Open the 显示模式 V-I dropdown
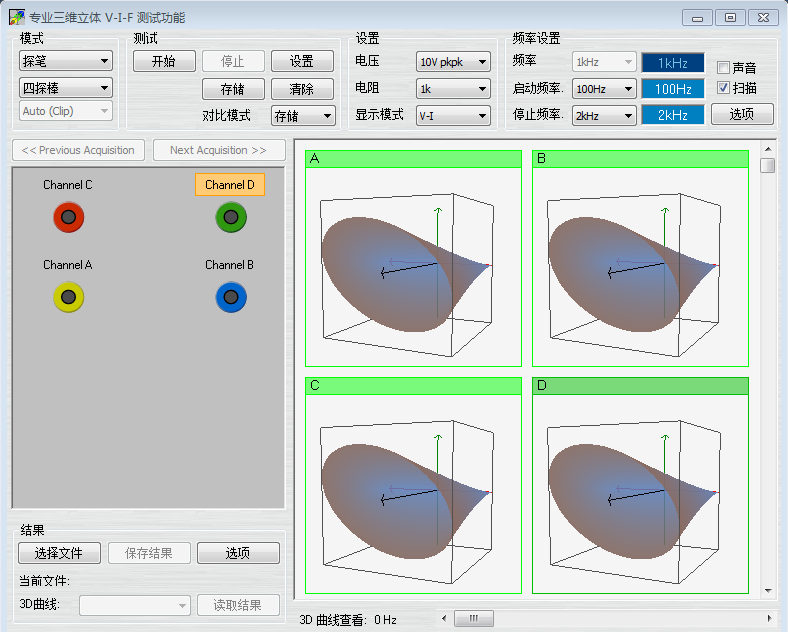 [x=453, y=116]
